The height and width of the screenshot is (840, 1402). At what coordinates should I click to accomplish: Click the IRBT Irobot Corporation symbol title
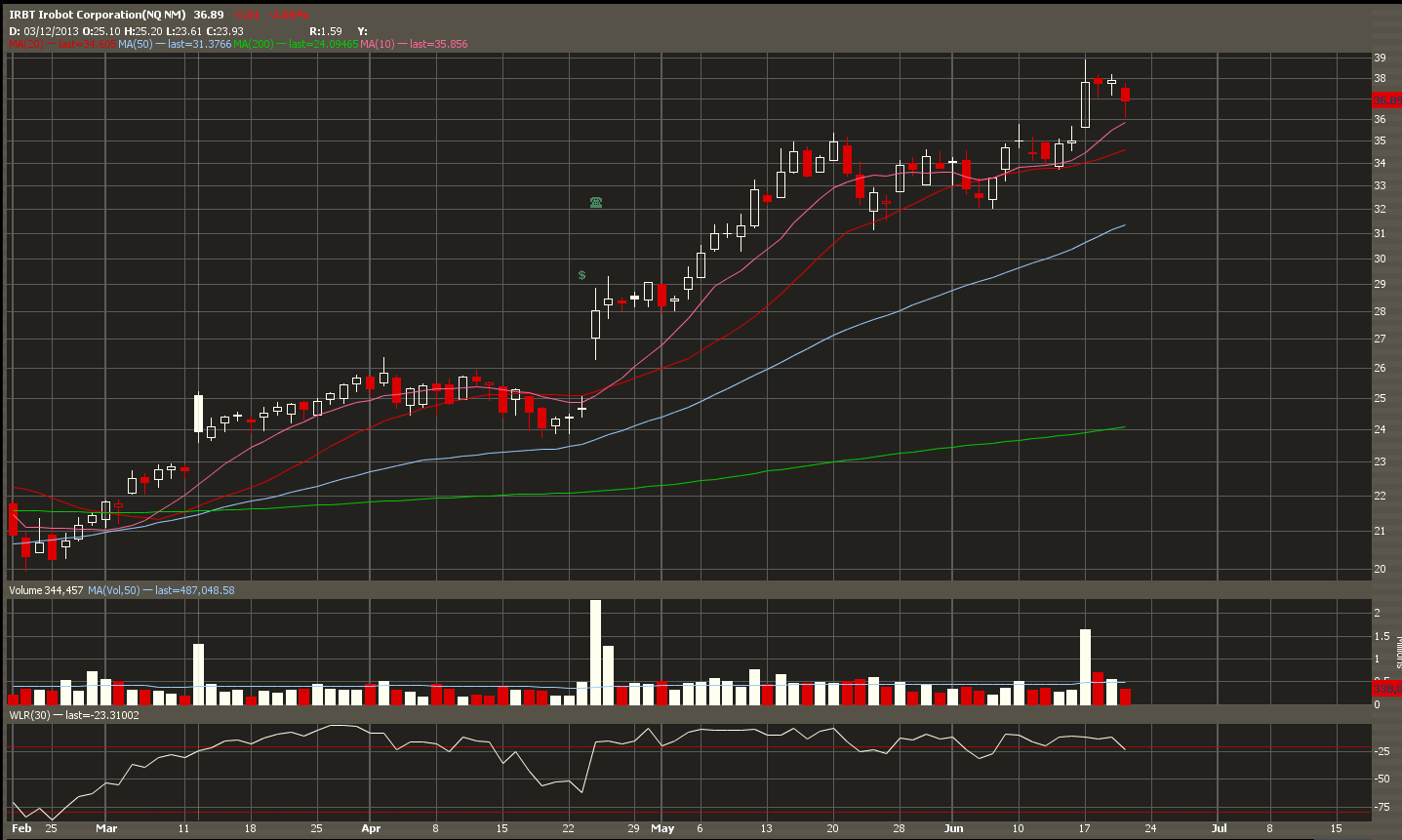[x=98, y=16]
